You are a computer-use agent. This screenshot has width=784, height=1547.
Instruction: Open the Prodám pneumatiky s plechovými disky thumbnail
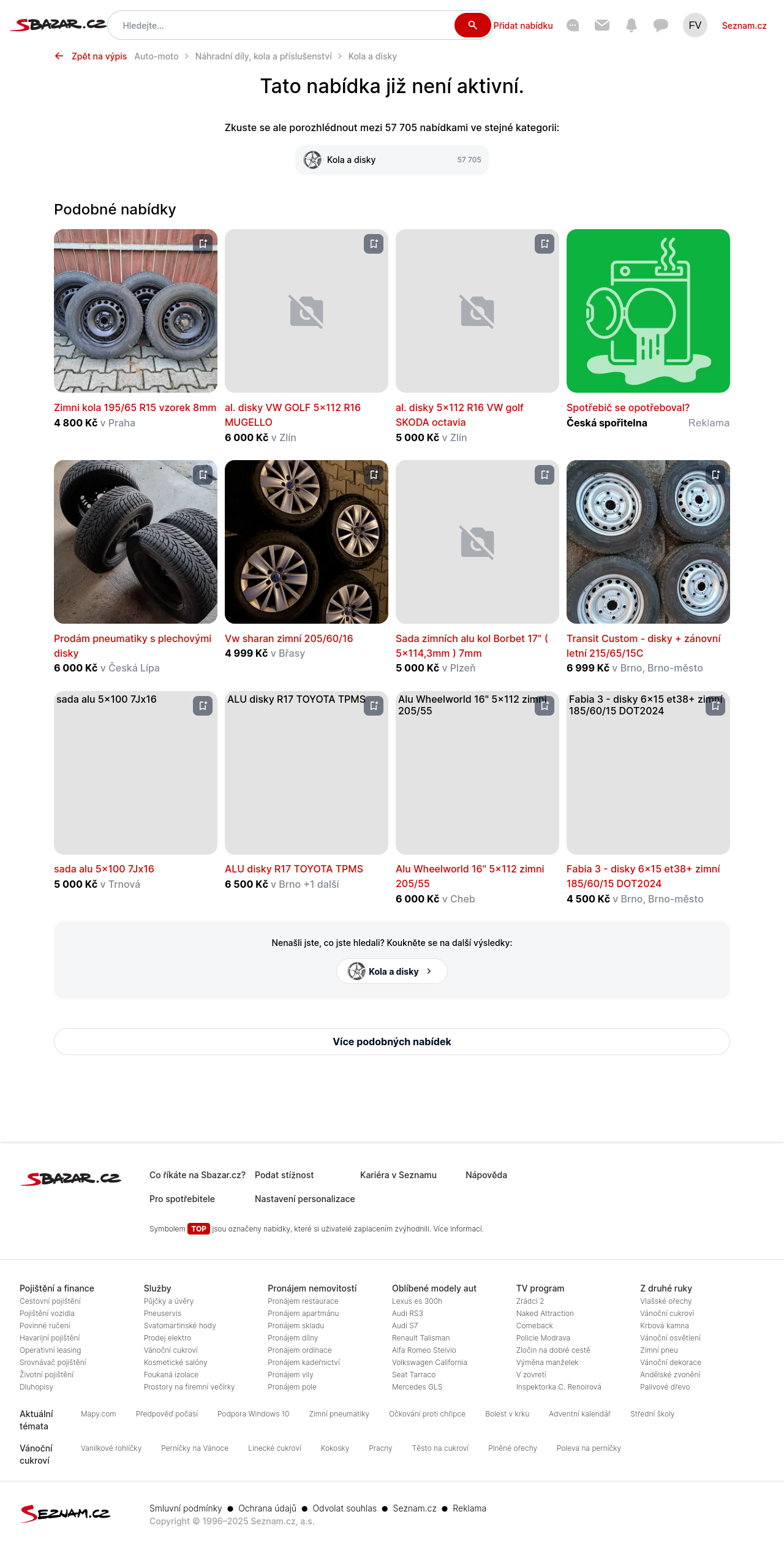pyautogui.click(x=135, y=542)
